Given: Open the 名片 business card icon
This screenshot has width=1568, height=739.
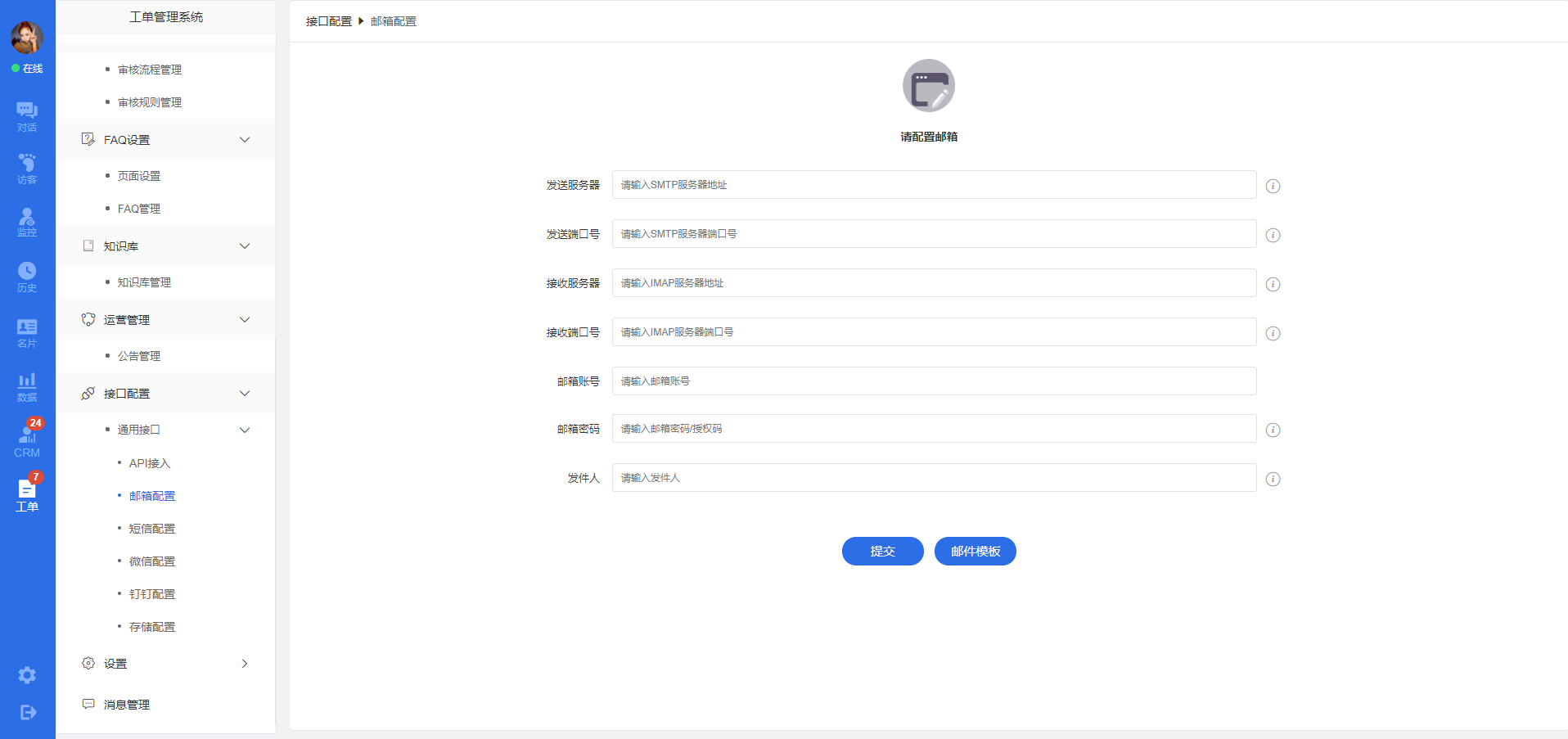Looking at the screenshot, I should (27, 332).
